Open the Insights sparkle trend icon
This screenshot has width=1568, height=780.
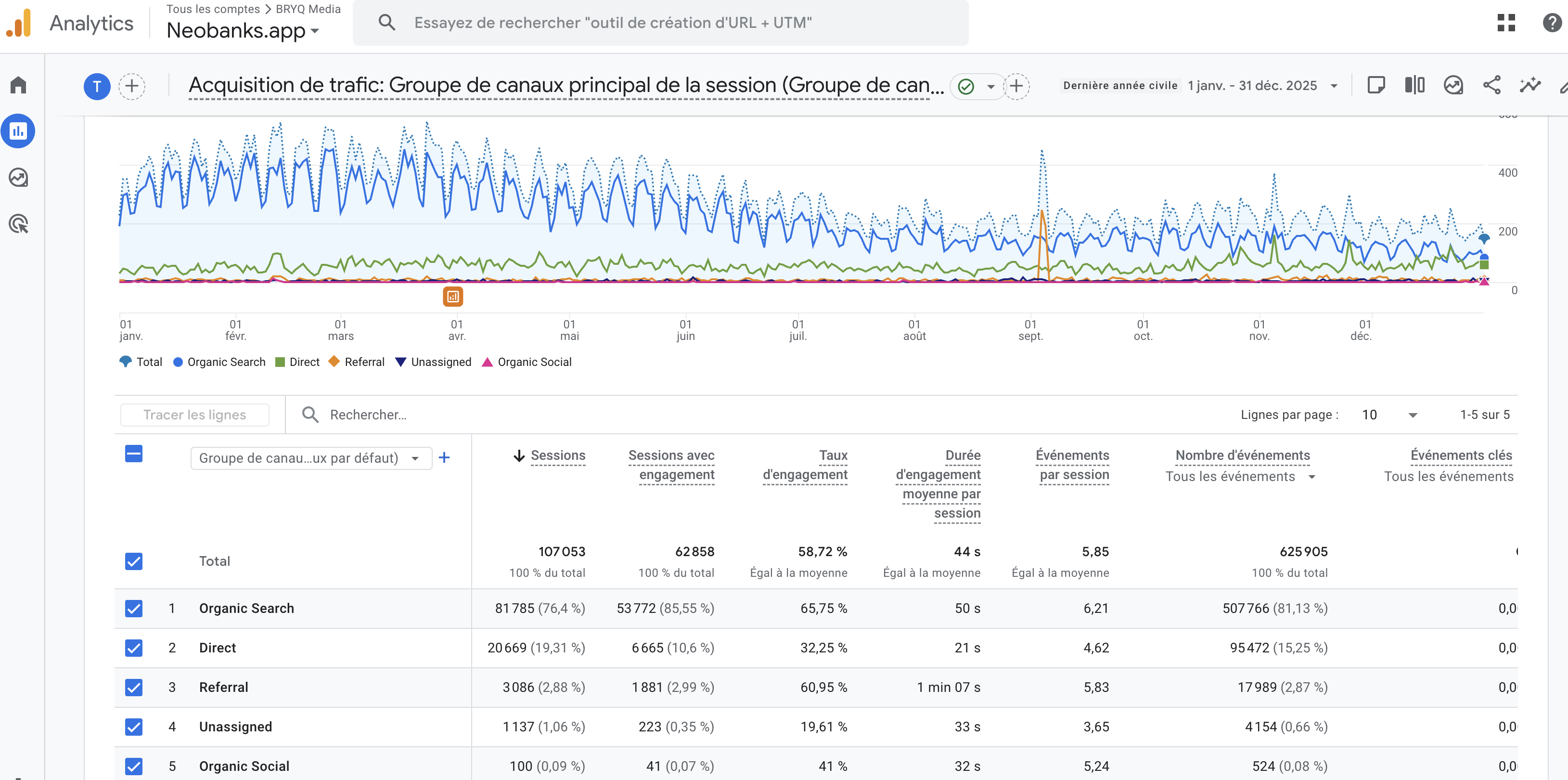point(1529,85)
